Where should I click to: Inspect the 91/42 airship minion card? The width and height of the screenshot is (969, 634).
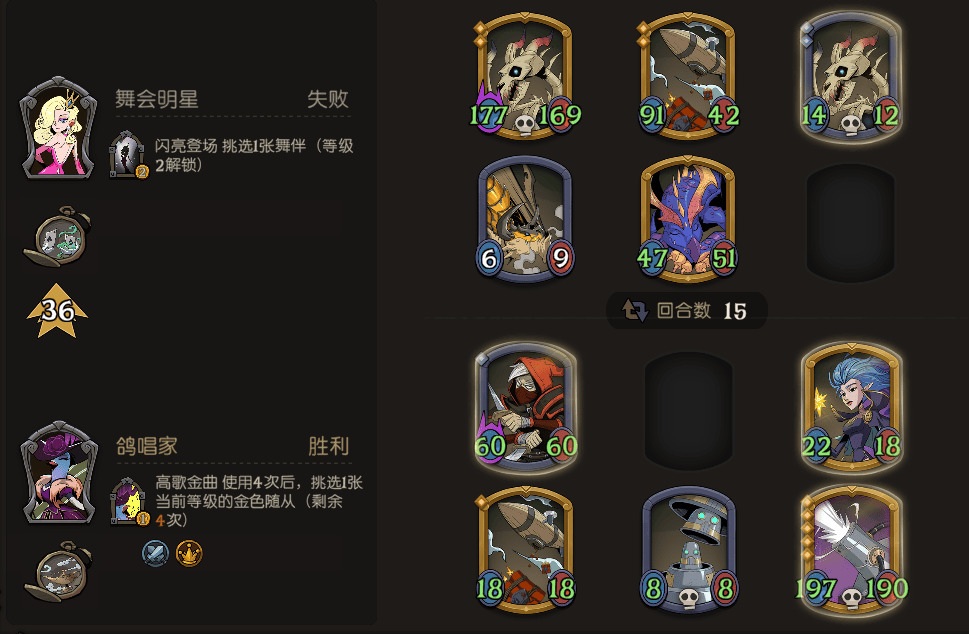coord(688,75)
